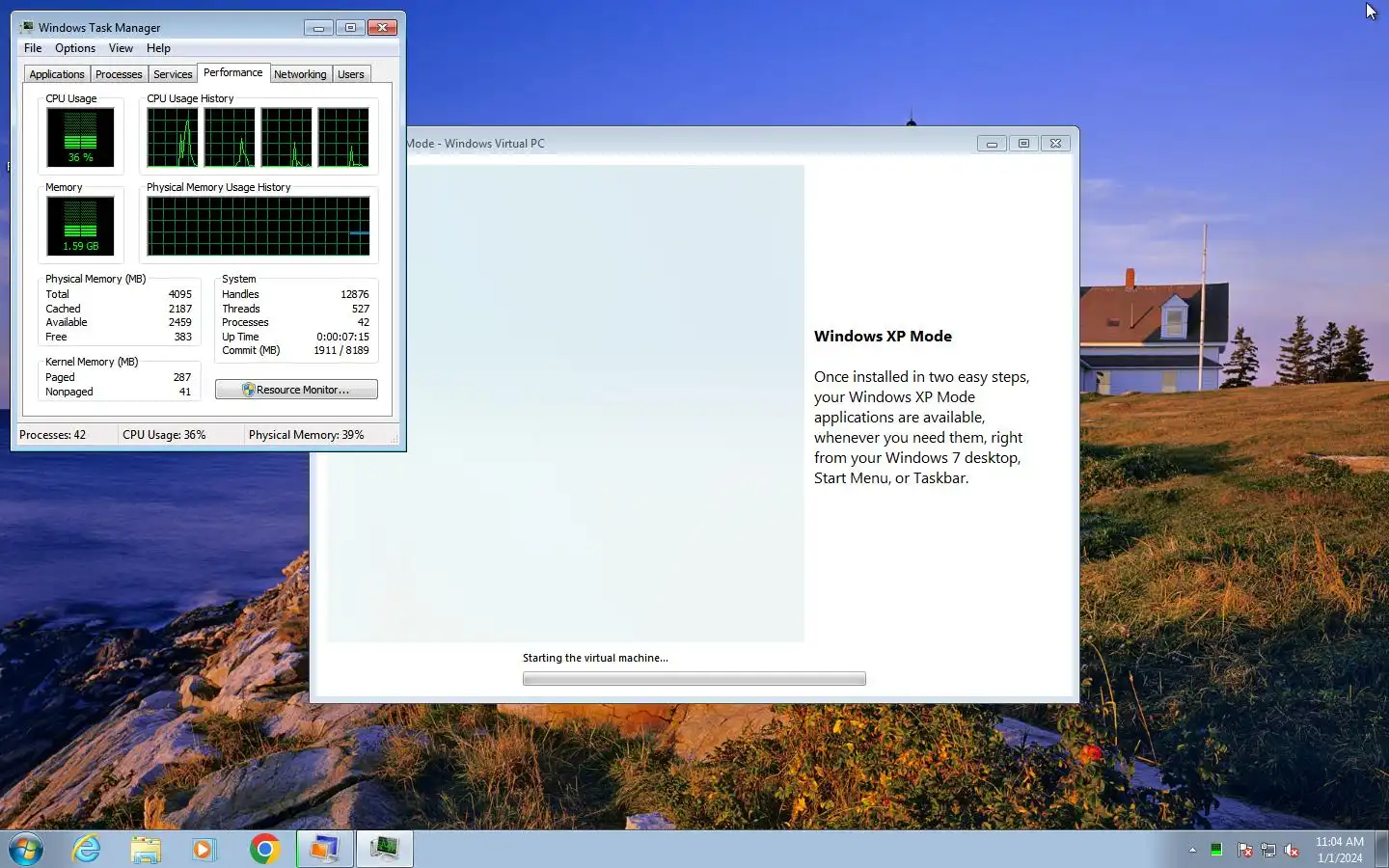Launch Google Chrome from taskbar
Image resolution: width=1389 pixels, height=868 pixels.
(264, 850)
